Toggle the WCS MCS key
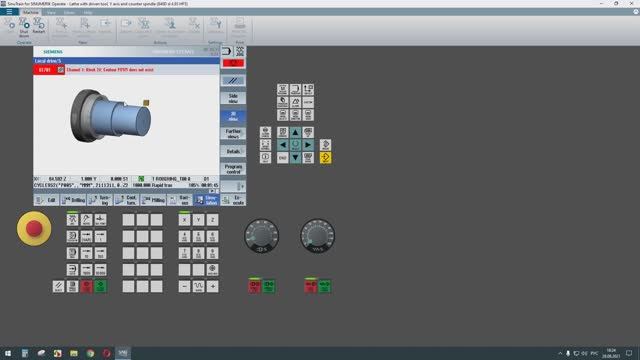640x360 pixels. tap(212, 269)
